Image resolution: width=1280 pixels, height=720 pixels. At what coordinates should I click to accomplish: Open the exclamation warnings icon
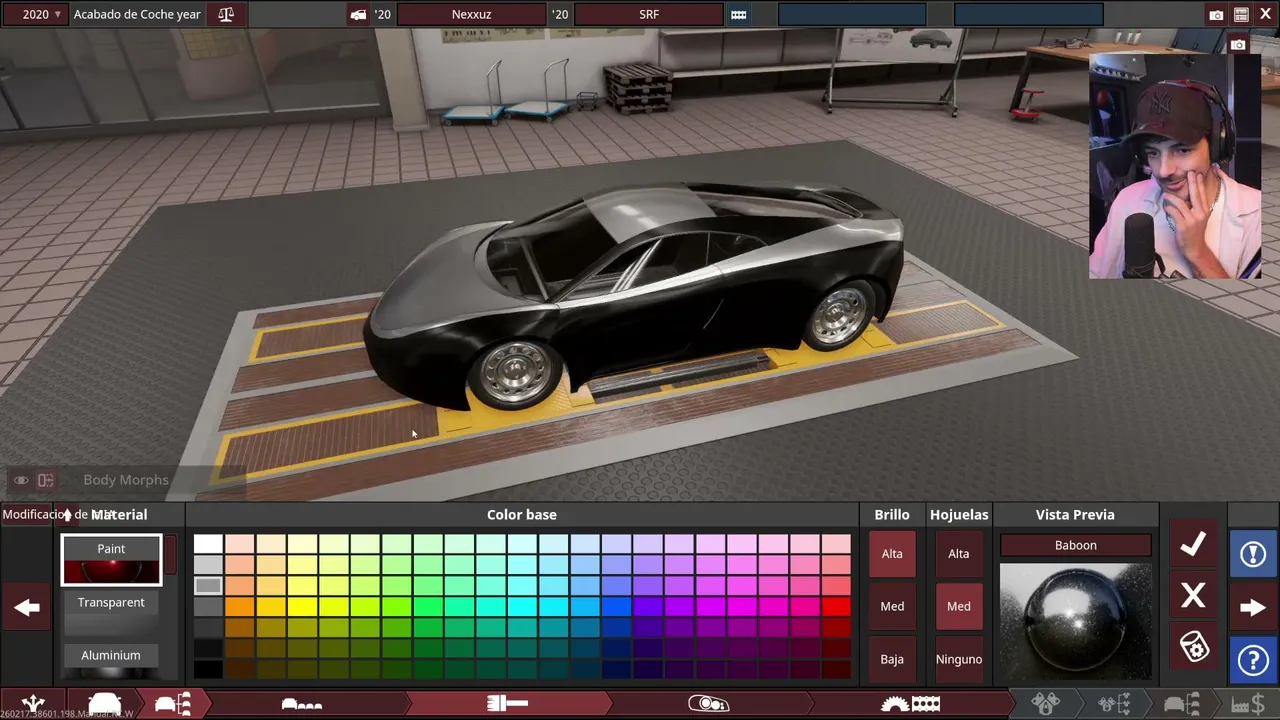pos(1253,554)
